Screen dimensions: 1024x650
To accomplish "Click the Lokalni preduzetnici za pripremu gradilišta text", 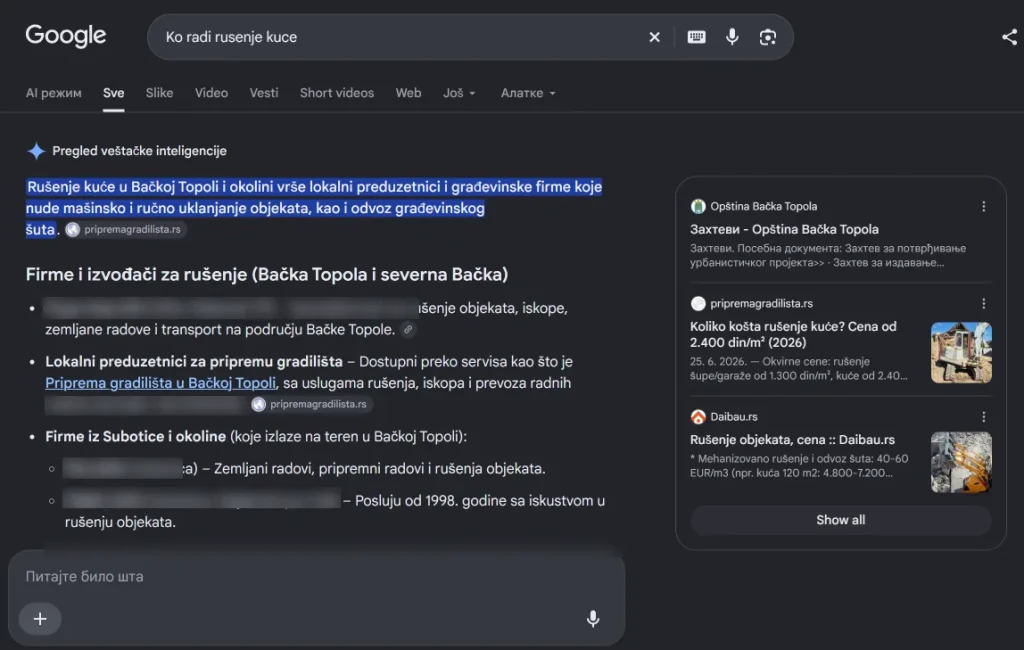I will click(x=194, y=361).
